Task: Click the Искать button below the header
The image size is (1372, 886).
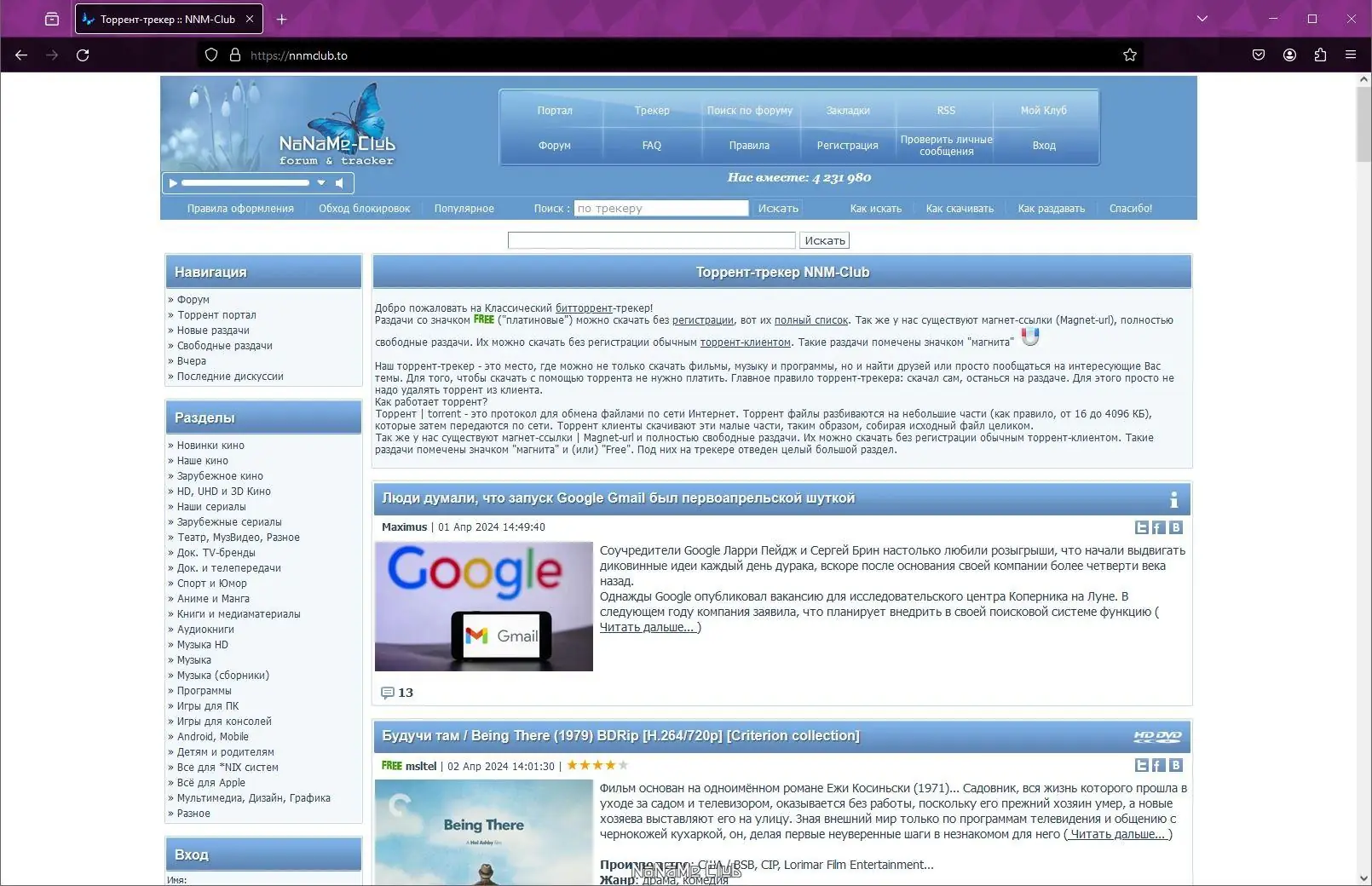Action: point(825,241)
